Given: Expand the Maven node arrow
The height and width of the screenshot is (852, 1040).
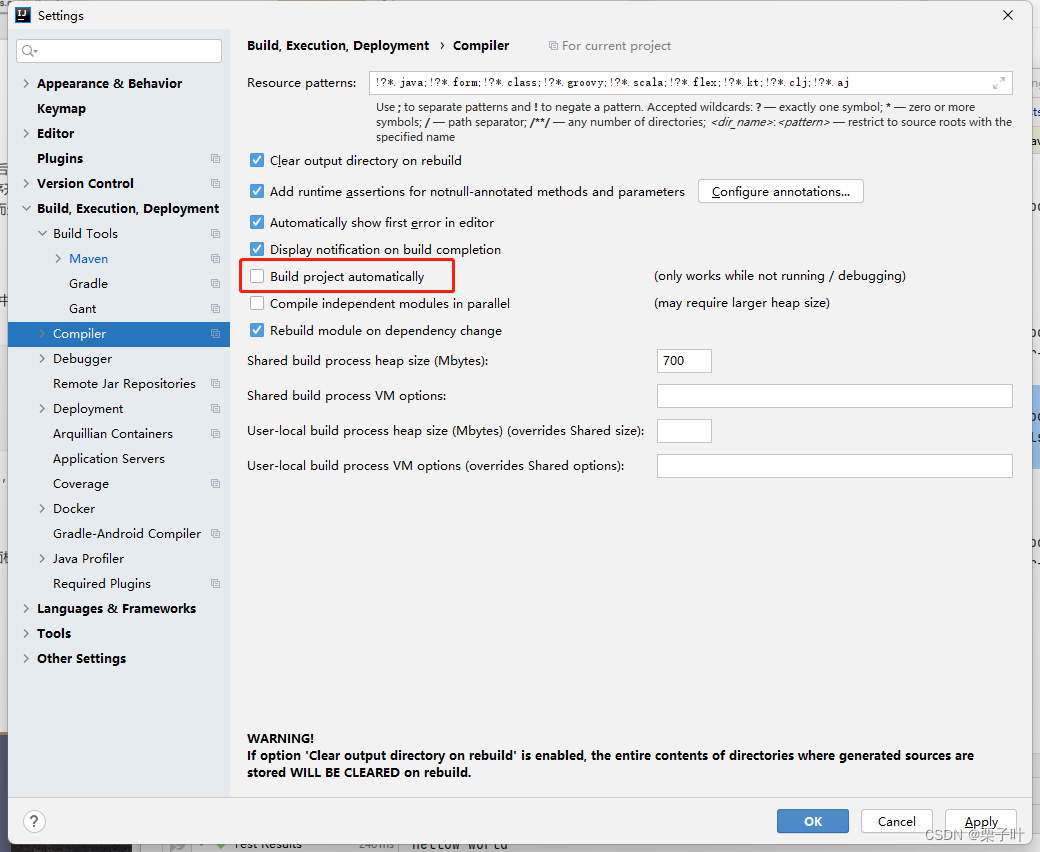Looking at the screenshot, I should point(58,259).
